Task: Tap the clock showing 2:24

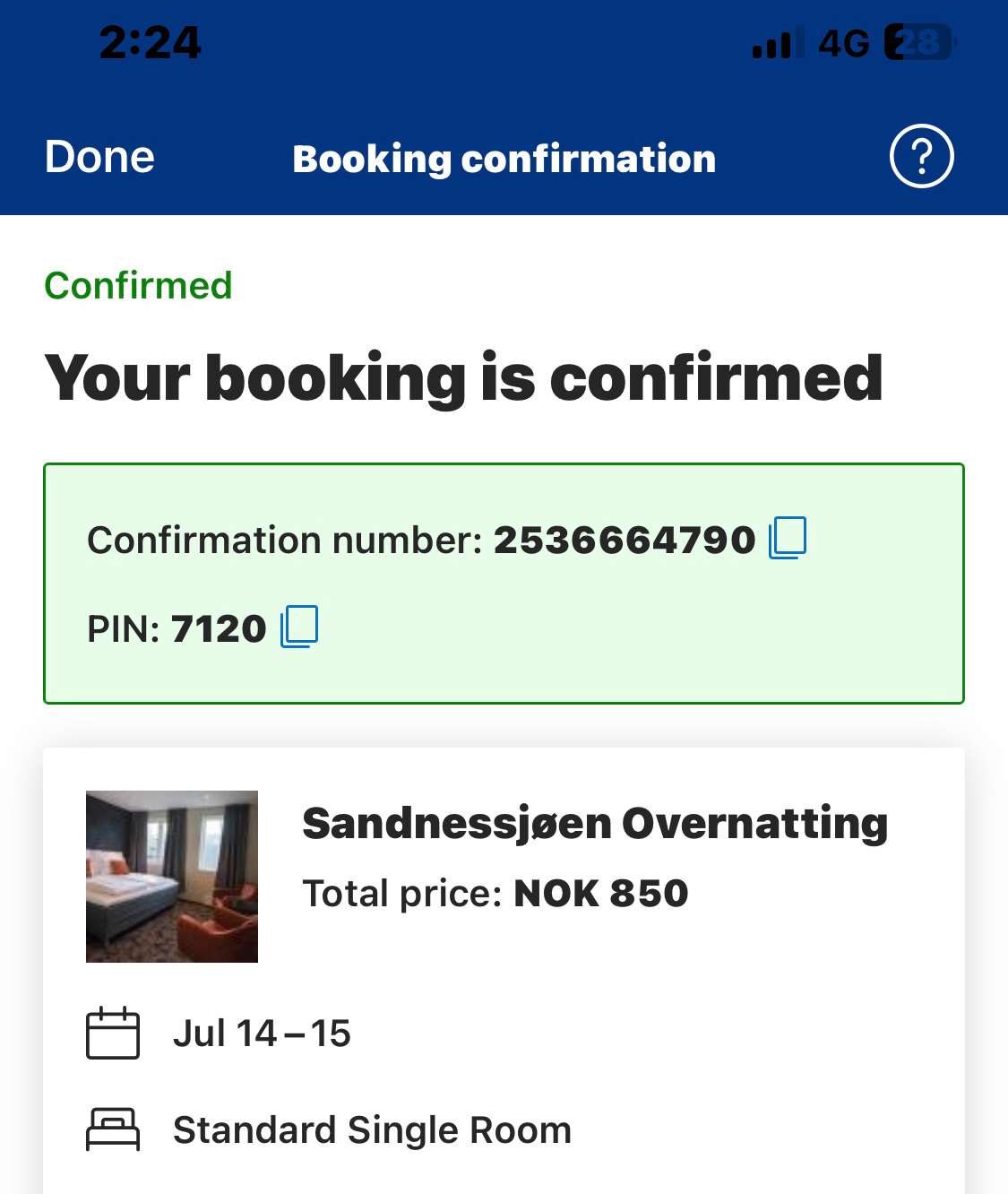Action: coord(150,42)
